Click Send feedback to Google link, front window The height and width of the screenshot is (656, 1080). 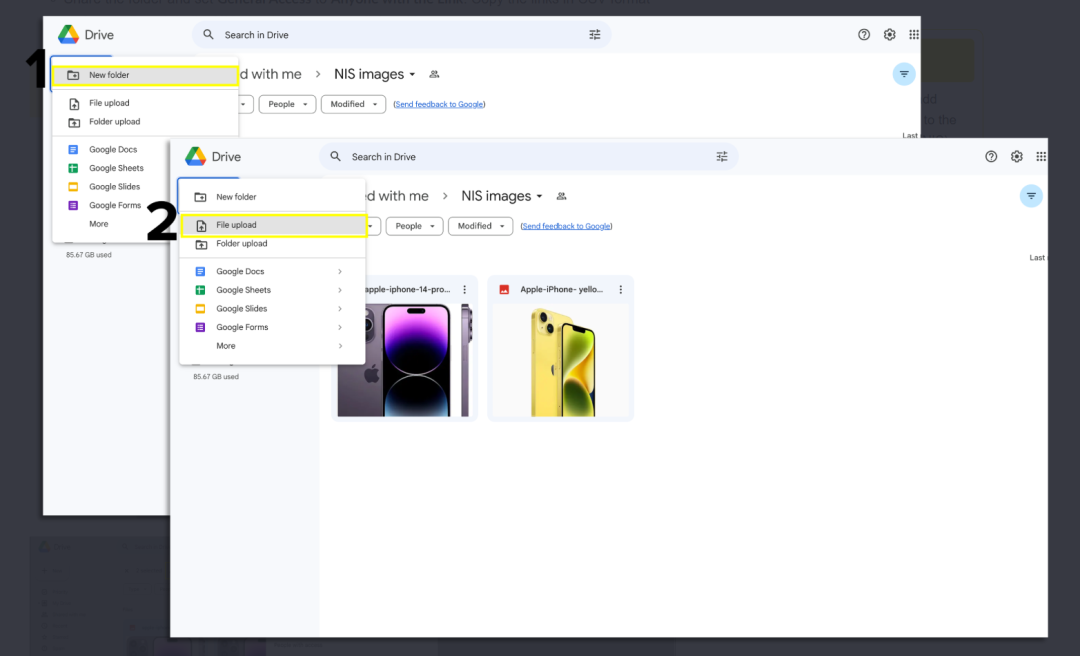coord(566,226)
